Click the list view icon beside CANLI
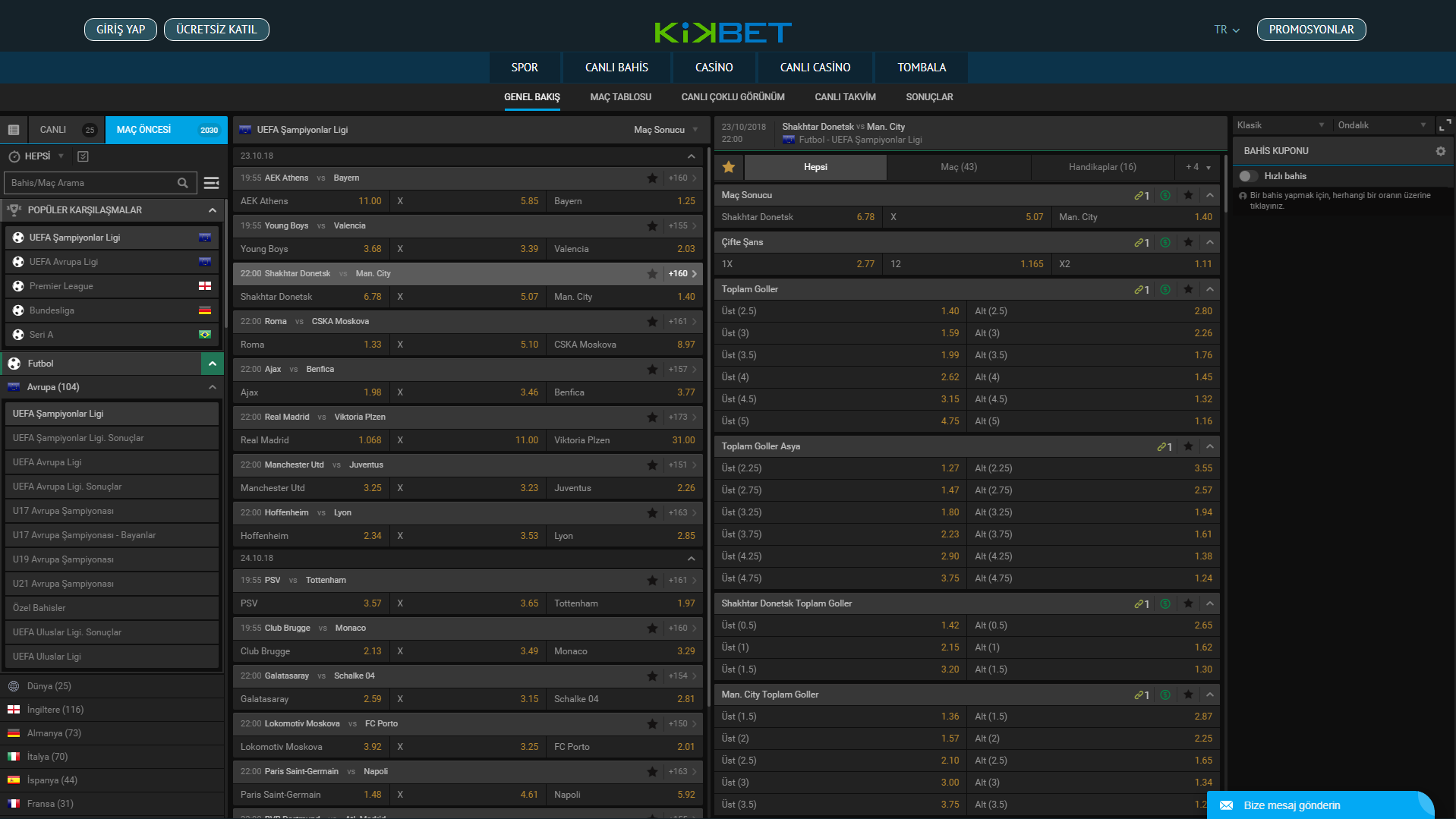The image size is (1456, 819). tap(14, 130)
